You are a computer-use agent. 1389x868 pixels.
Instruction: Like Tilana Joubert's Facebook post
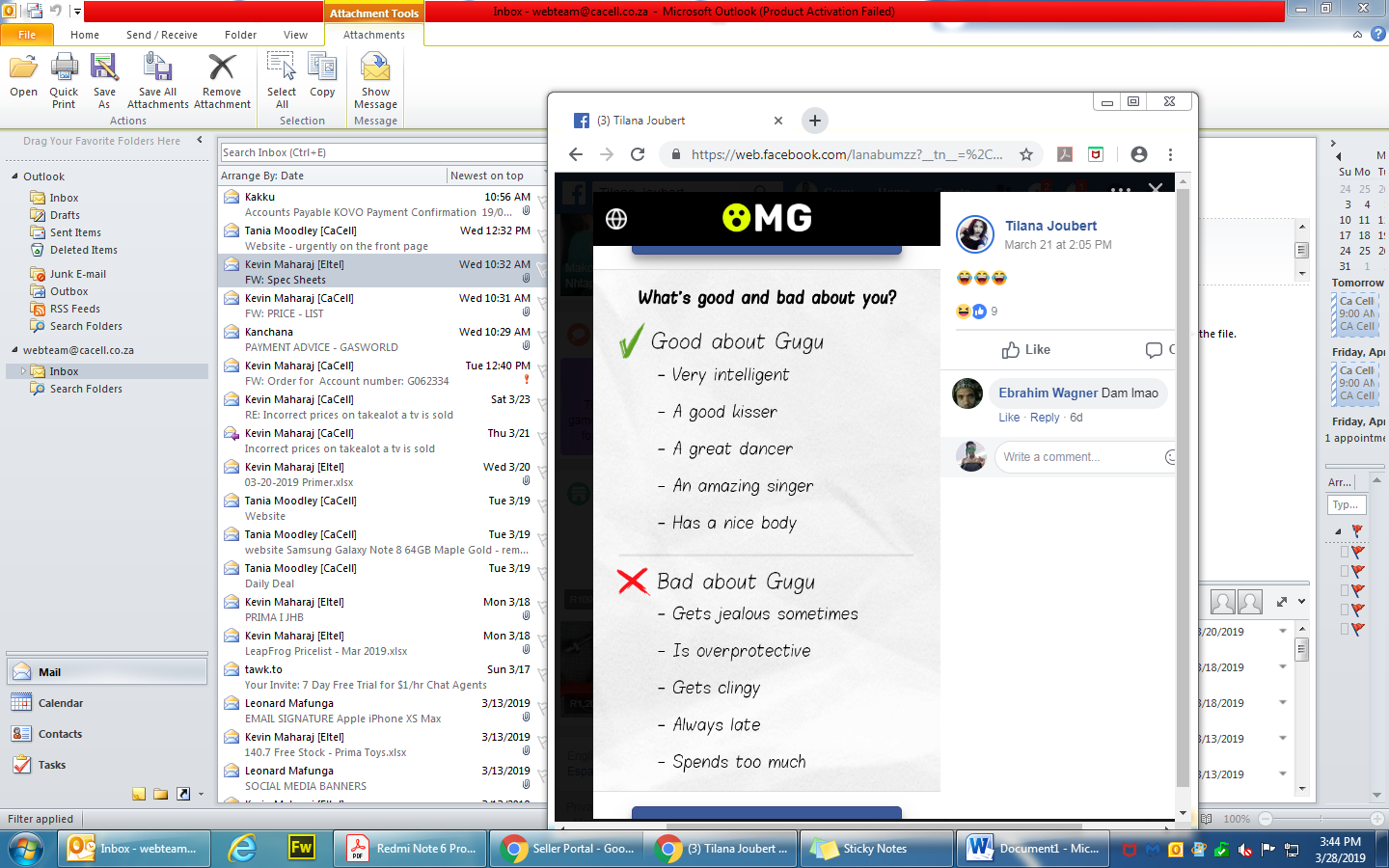[1026, 349]
